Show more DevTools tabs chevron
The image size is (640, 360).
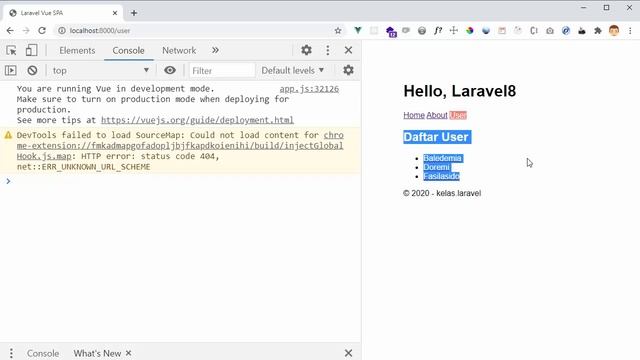[x=215, y=50]
